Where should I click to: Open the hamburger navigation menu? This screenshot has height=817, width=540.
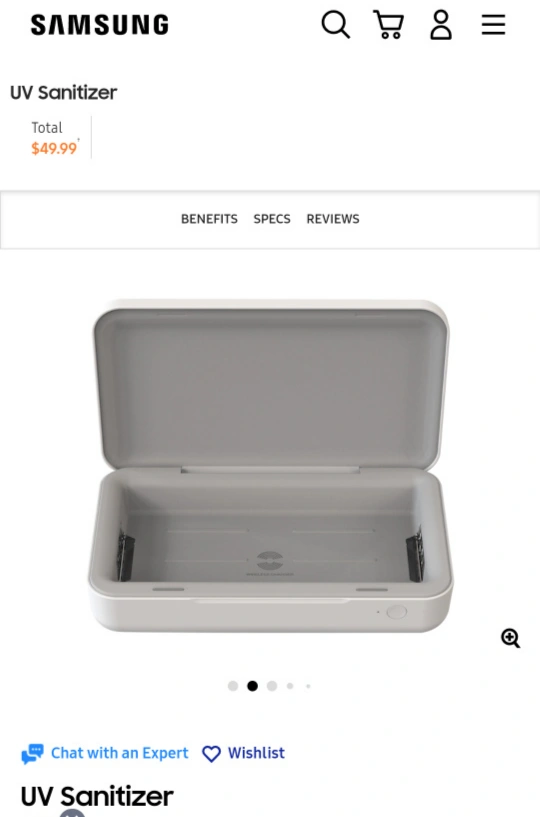pyautogui.click(x=493, y=24)
